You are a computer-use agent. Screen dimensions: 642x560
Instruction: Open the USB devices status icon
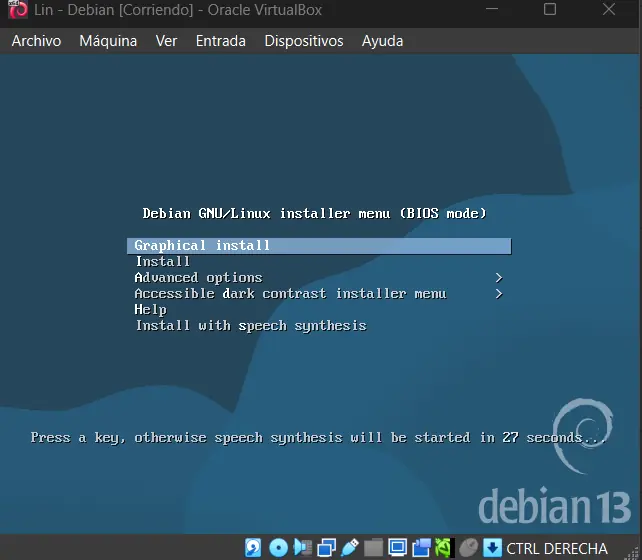(x=349, y=548)
